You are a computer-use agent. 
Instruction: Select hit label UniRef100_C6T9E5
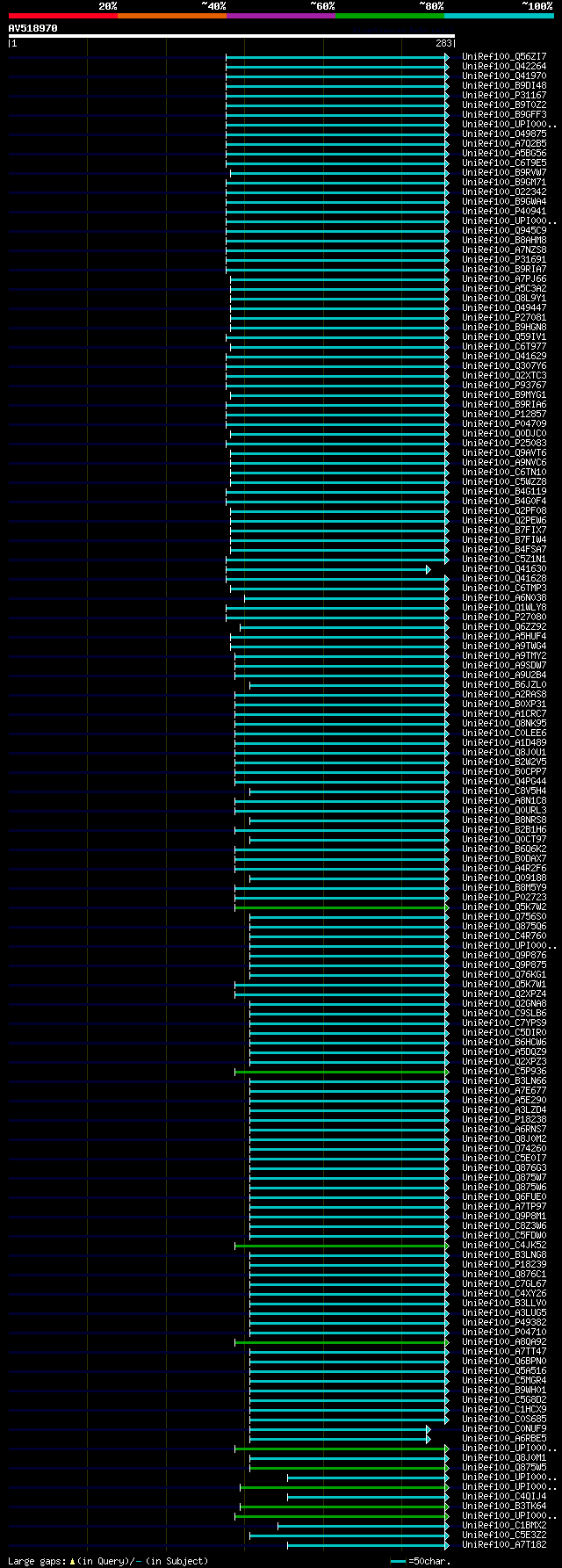(x=504, y=163)
